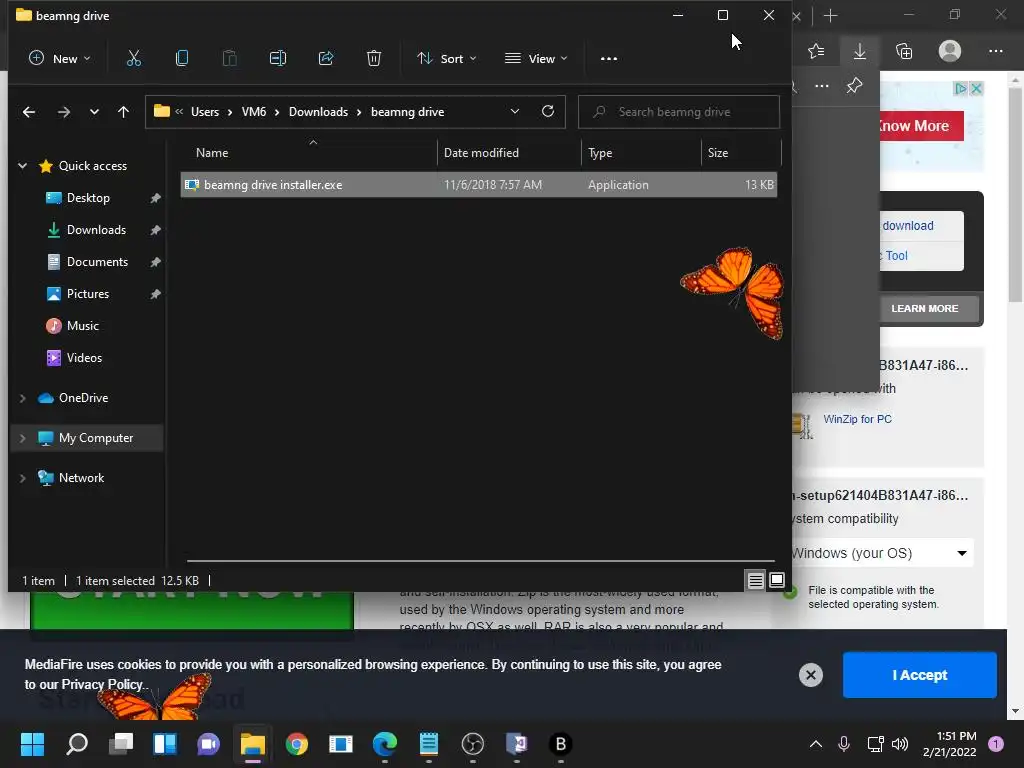
Task: Click the VM6 breadcrumb in address bar
Action: point(254,112)
